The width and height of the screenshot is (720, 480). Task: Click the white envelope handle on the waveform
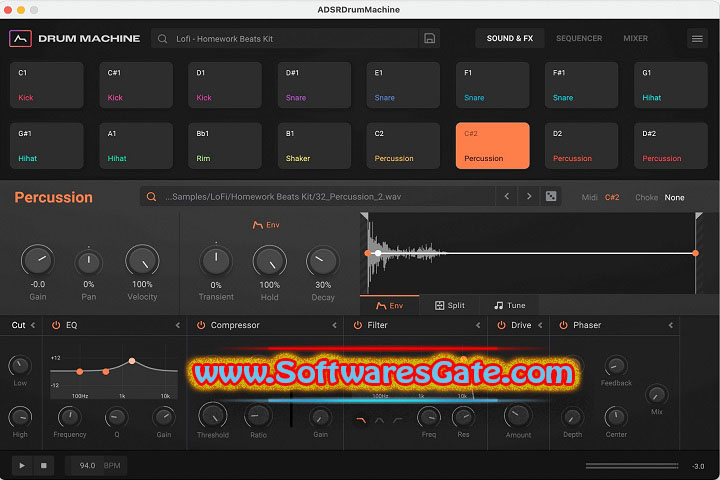click(x=378, y=253)
